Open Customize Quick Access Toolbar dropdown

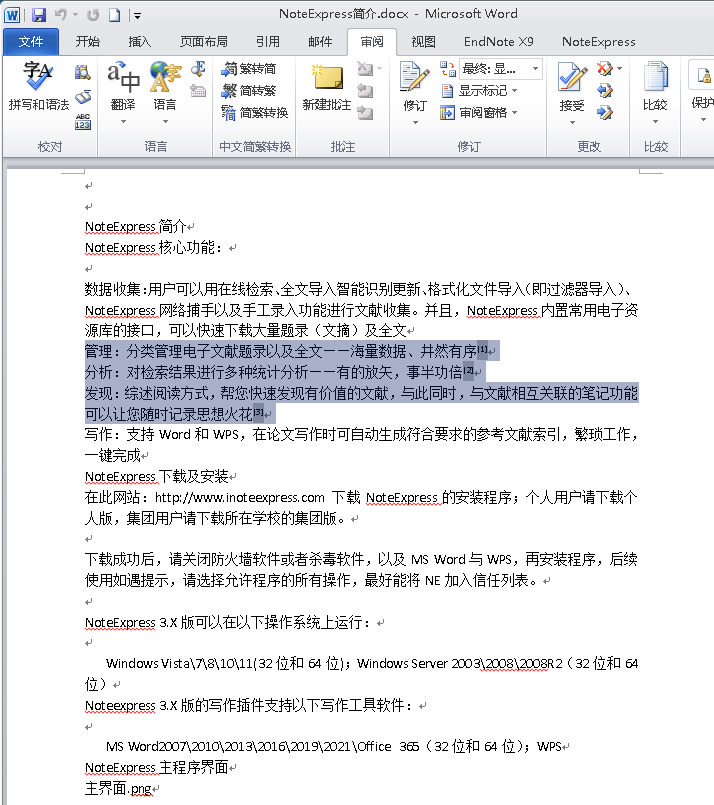(x=137, y=15)
